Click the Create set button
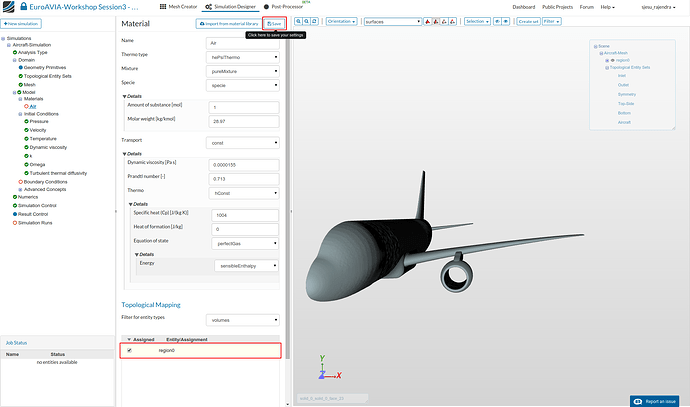Viewport: 690px width, 407px height. [x=529, y=21]
